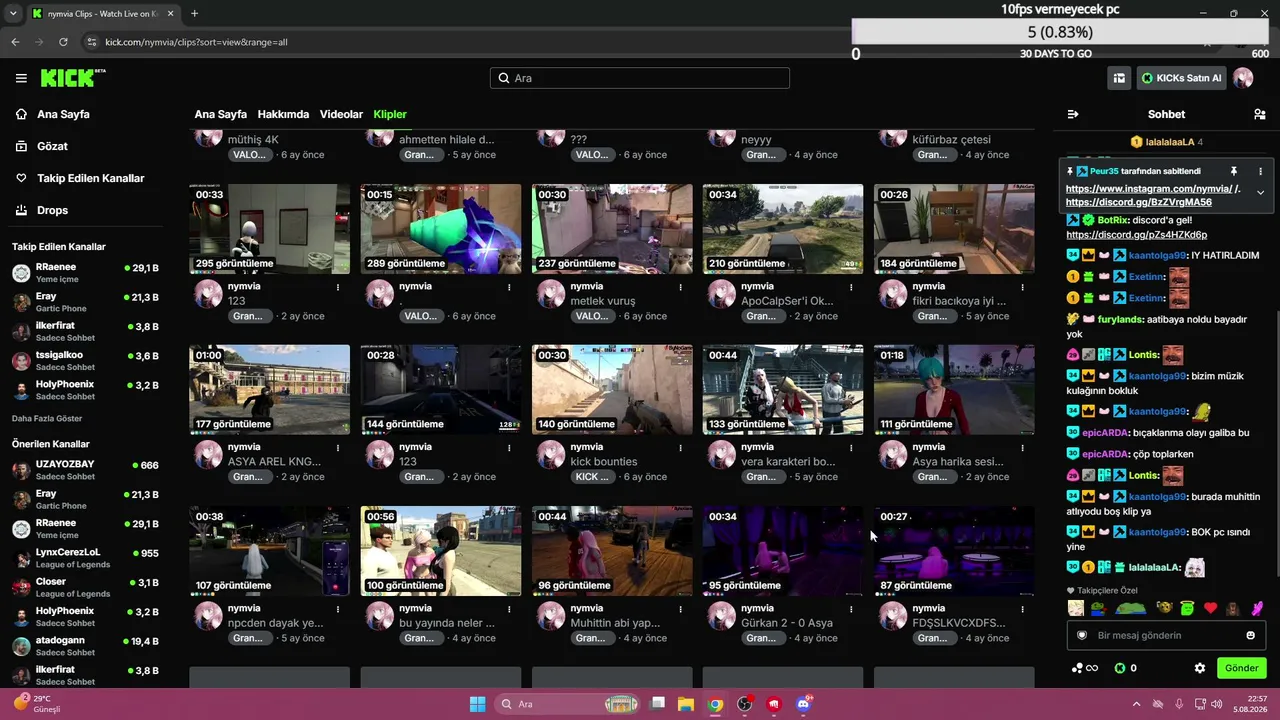
Task: Open the Drops page
Action: click(x=53, y=210)
